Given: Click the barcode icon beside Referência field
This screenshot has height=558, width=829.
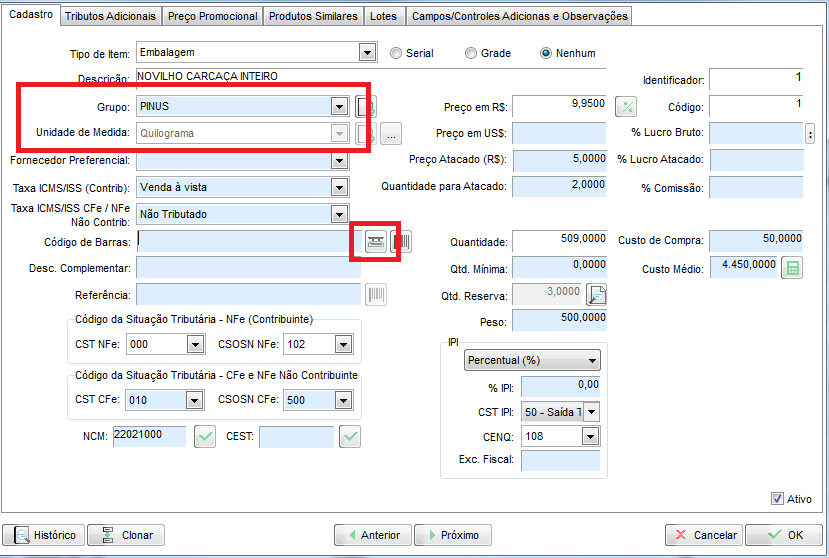Looking at the screenshot, I should [x=377, y=294].
